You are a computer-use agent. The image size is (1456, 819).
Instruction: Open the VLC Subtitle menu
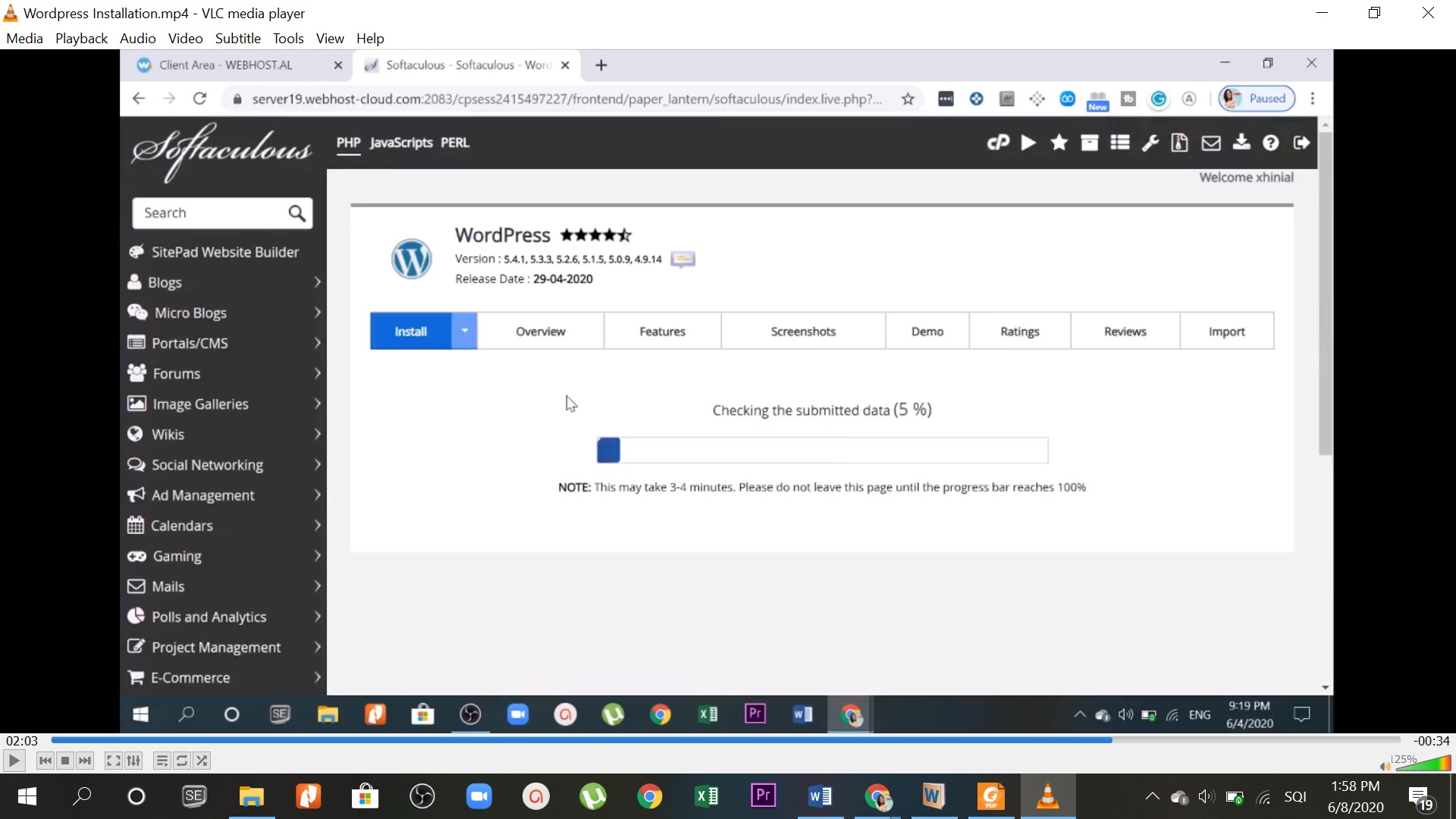237,38
